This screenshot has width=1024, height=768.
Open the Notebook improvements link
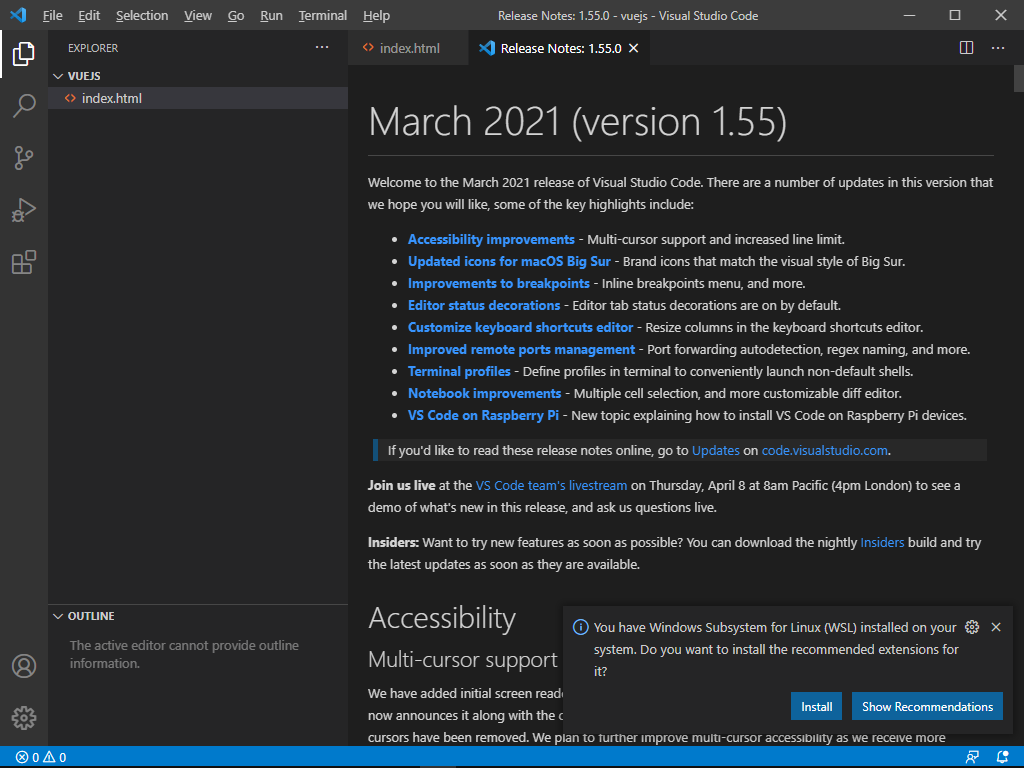point(485,394)
